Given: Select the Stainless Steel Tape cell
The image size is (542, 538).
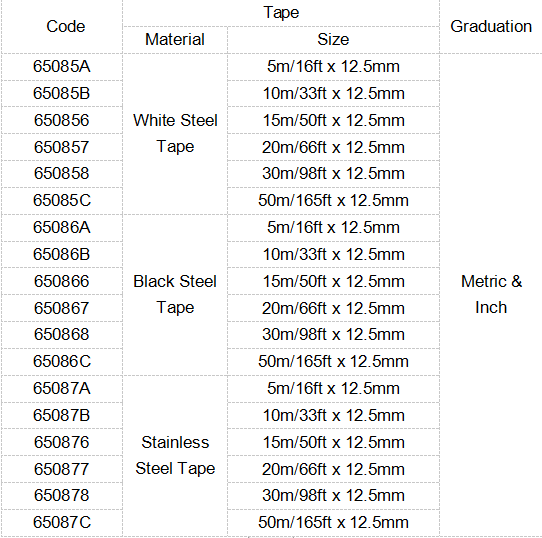Looking at the screenshot, I should [175, 456].
